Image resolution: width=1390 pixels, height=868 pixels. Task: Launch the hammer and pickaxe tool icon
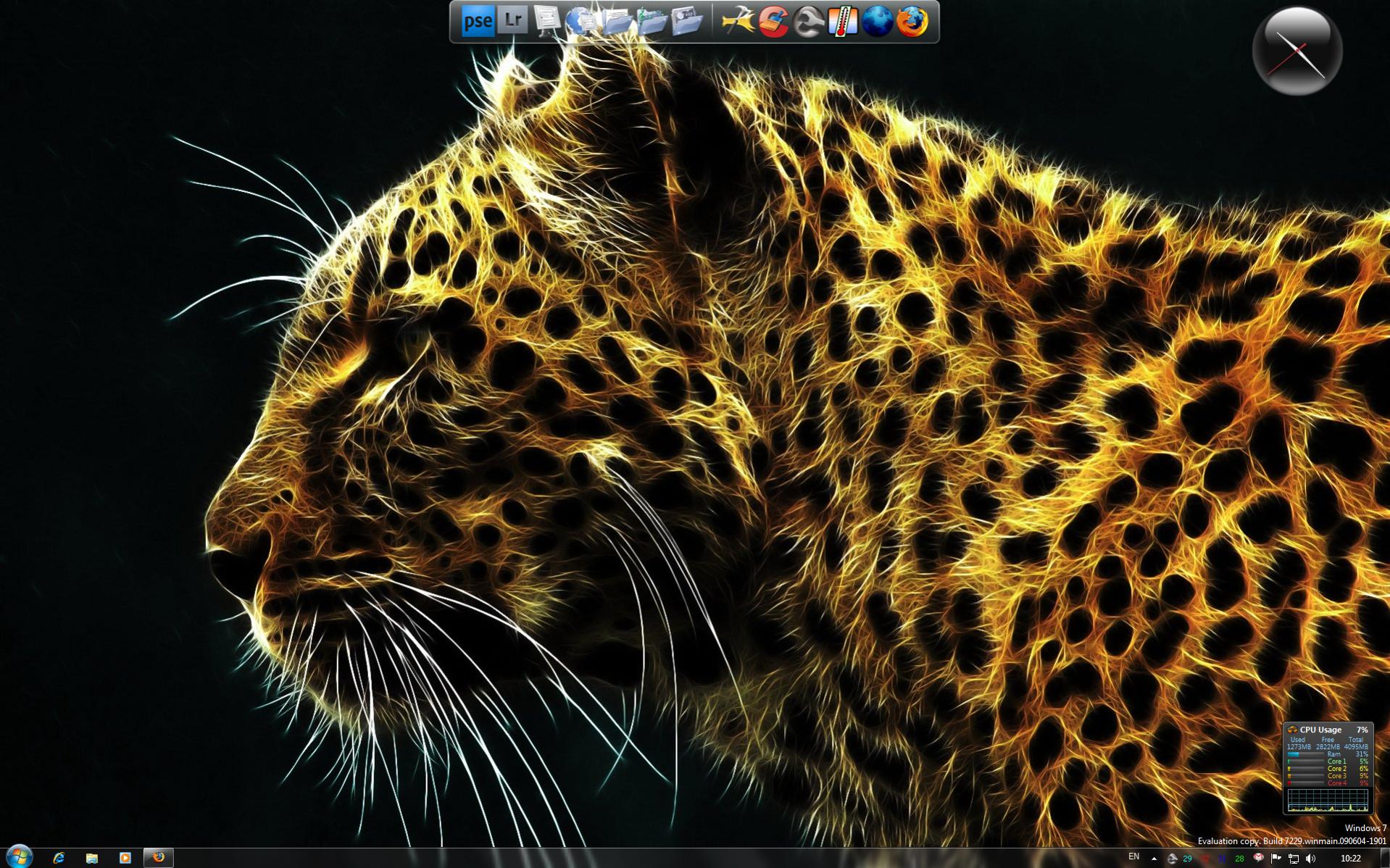point(738,21)
